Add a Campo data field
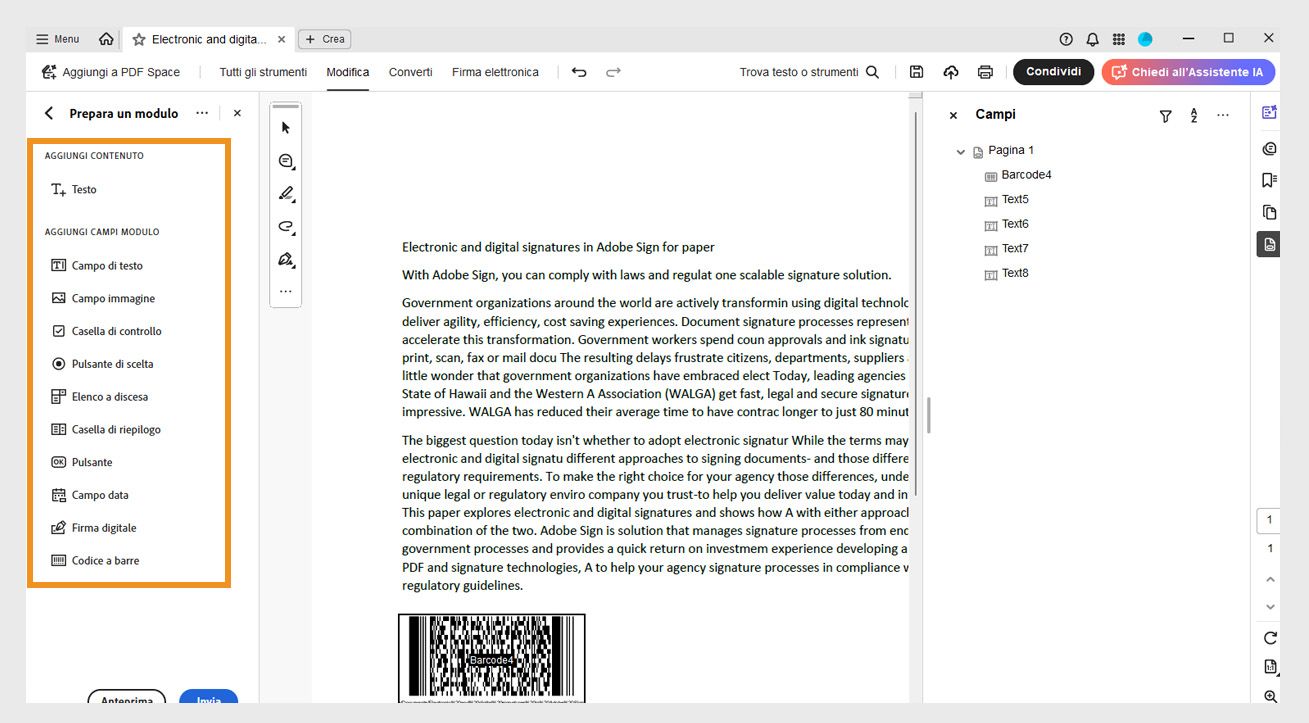This screenshot has width=1309, height=723. tap(89, 495)
